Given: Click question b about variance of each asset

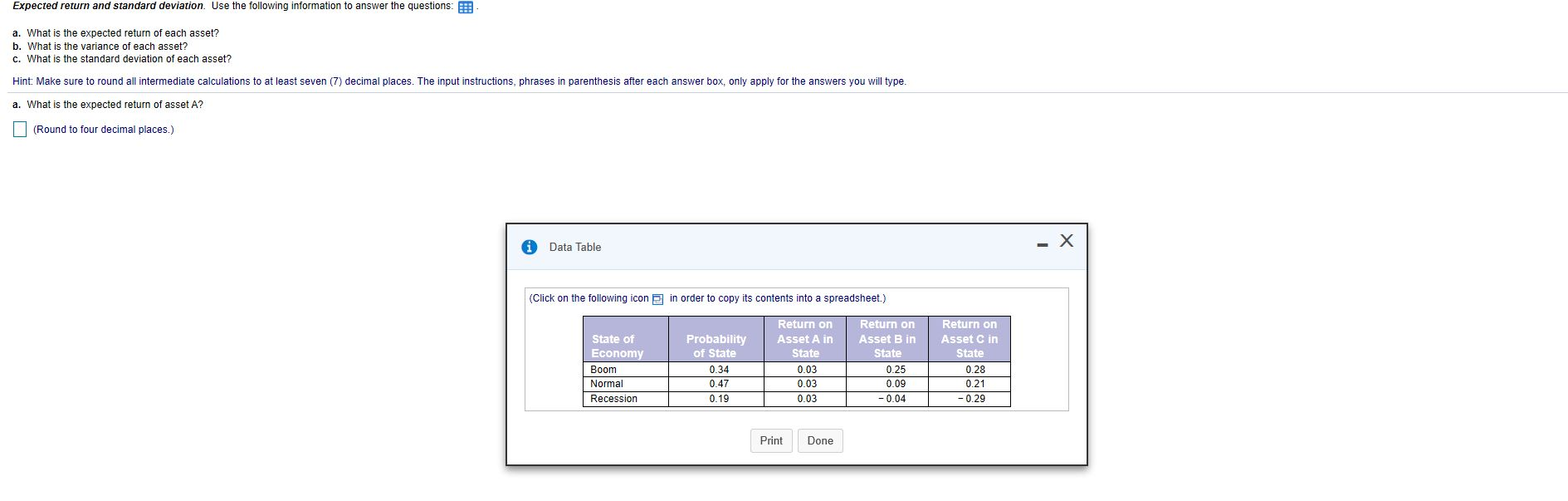Looking at the screenshot, I should tap(100, 47).
